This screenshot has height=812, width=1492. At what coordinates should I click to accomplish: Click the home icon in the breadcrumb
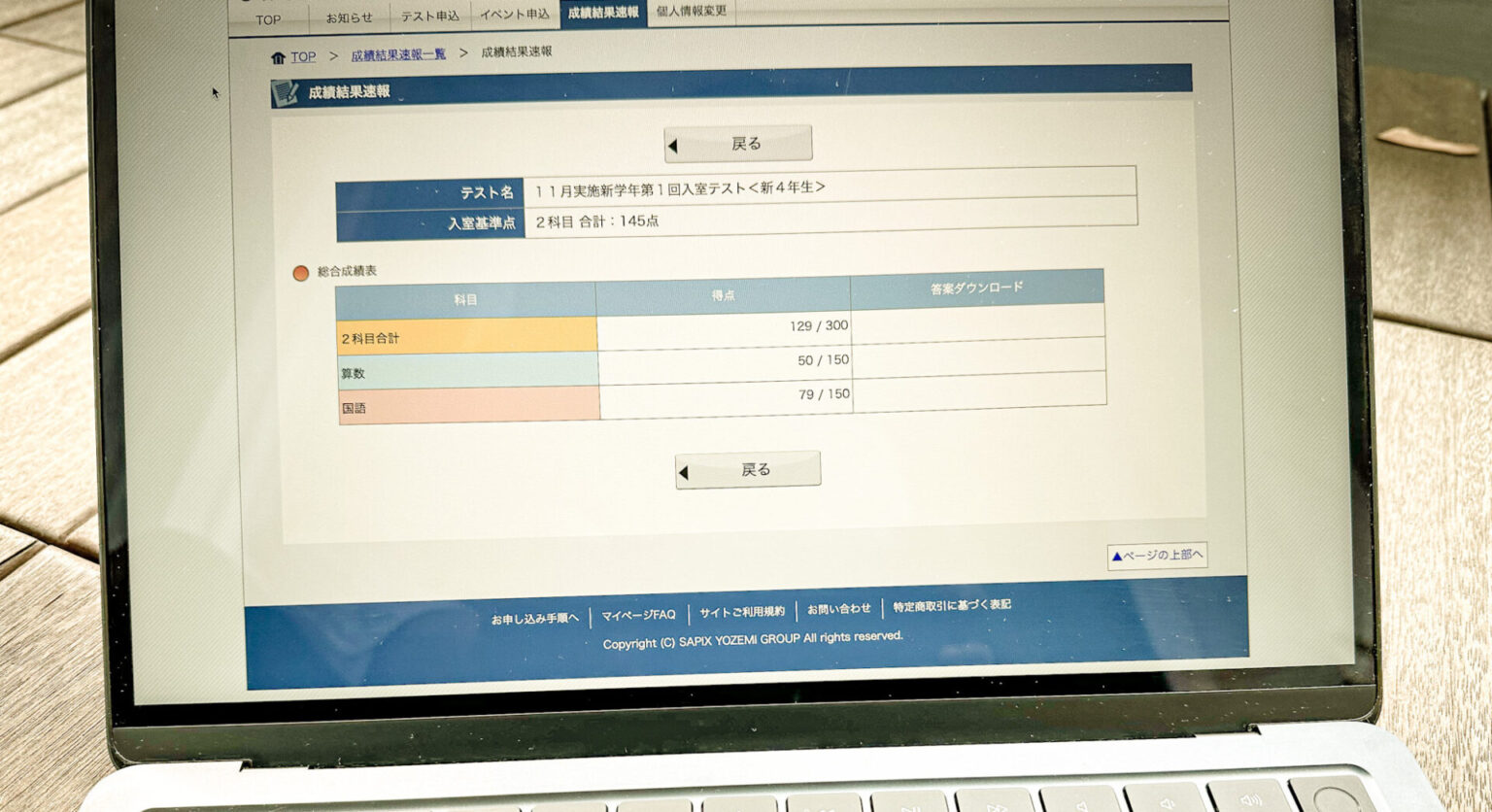tap(277, 56)
